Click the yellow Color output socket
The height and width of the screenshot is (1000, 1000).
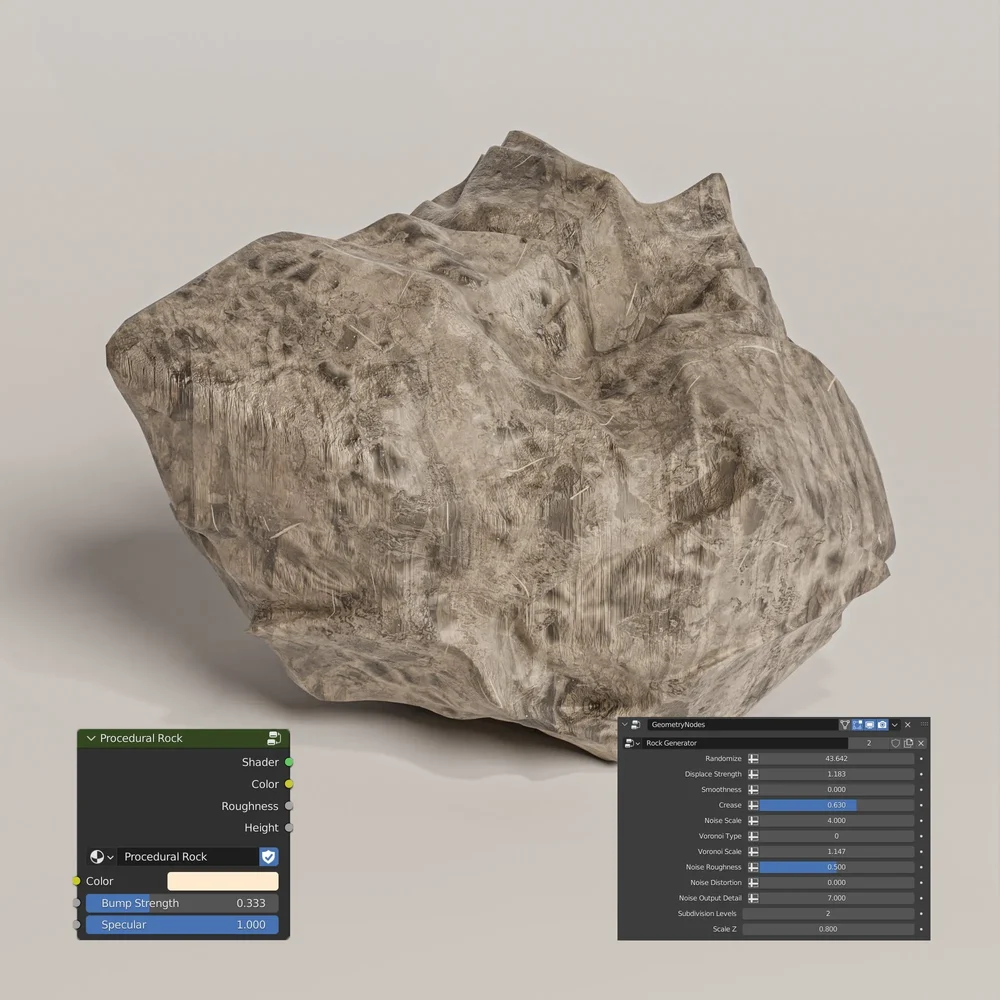pyautogui.click(x=289, y=784)
